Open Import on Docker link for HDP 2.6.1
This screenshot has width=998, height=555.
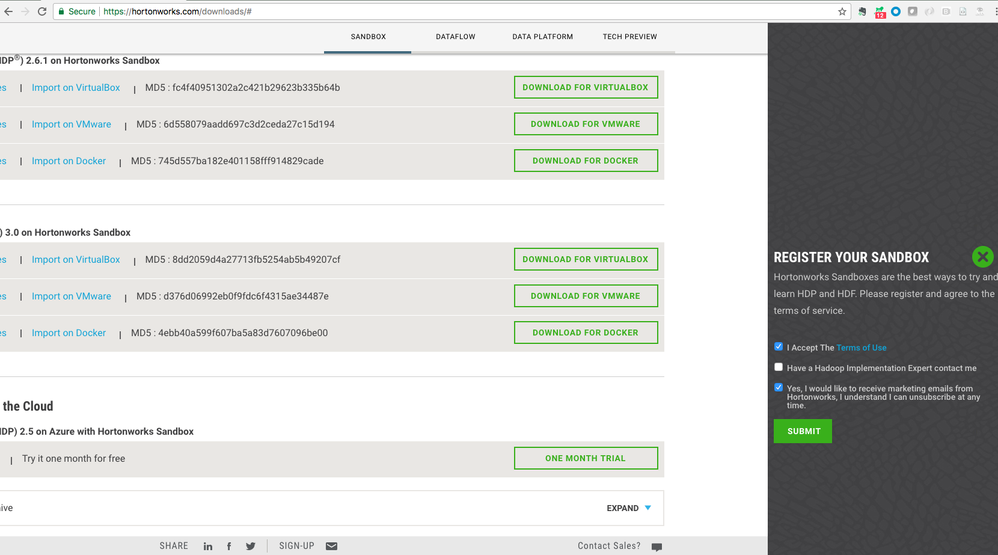(x=69, y=161)
